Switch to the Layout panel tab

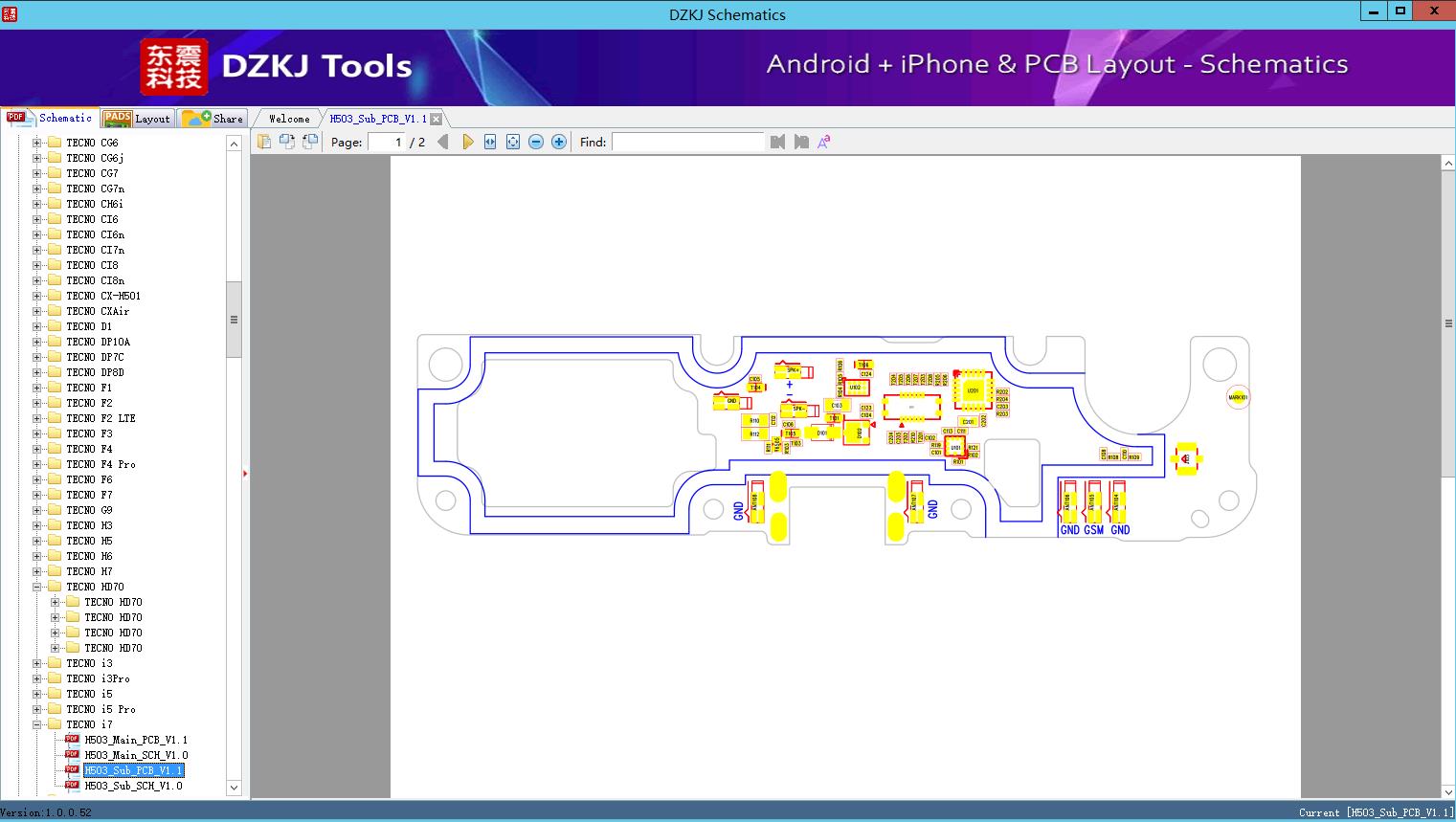(x=137, y=119)
